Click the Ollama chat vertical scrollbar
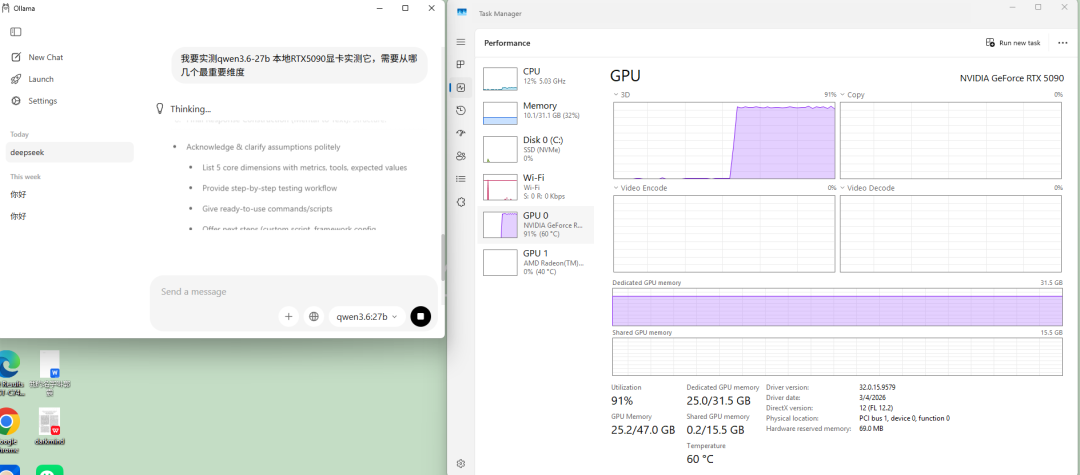1080x475 pixels. click(x=442, y=255)
